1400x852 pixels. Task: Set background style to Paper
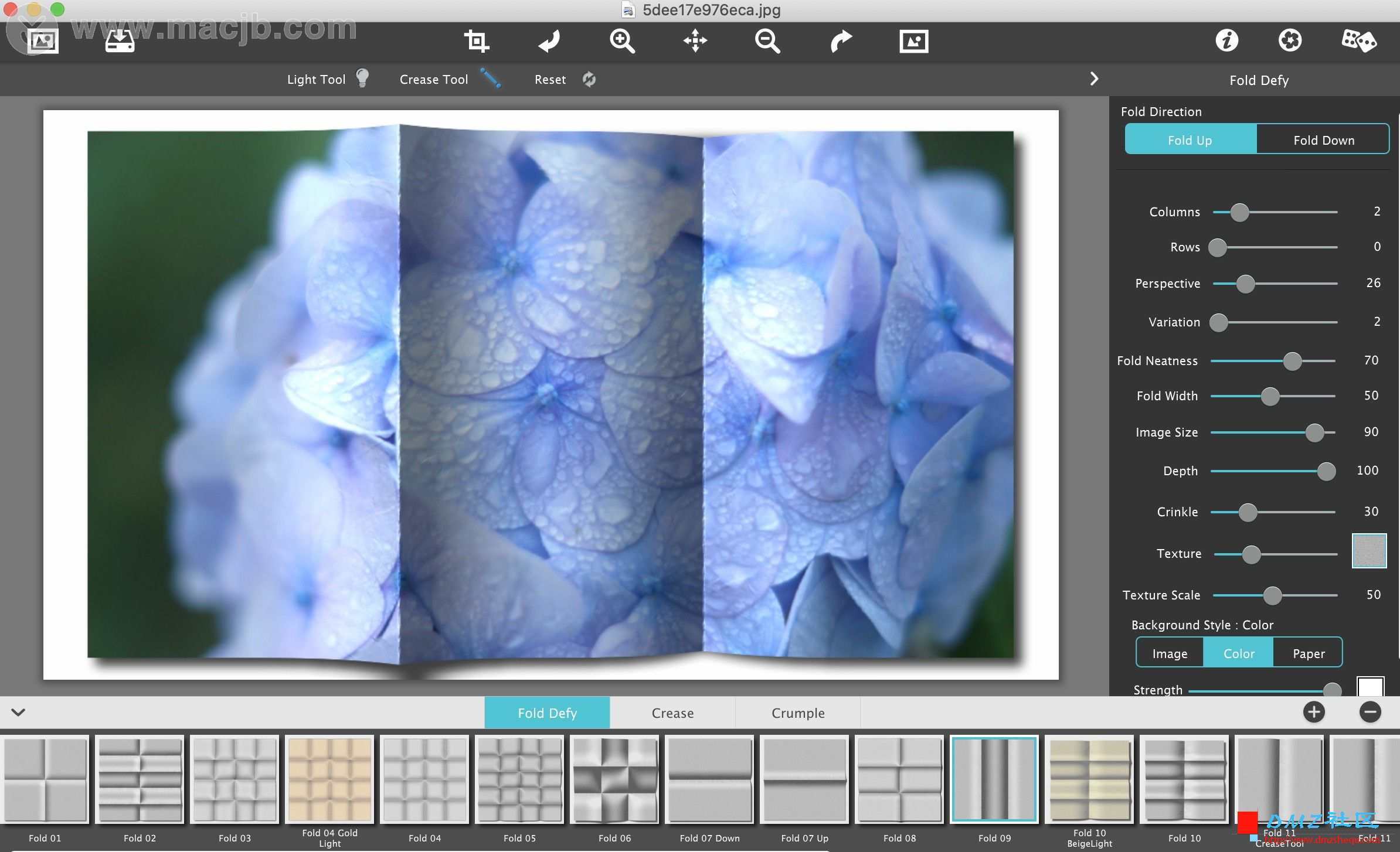(x=1308, y=653)
